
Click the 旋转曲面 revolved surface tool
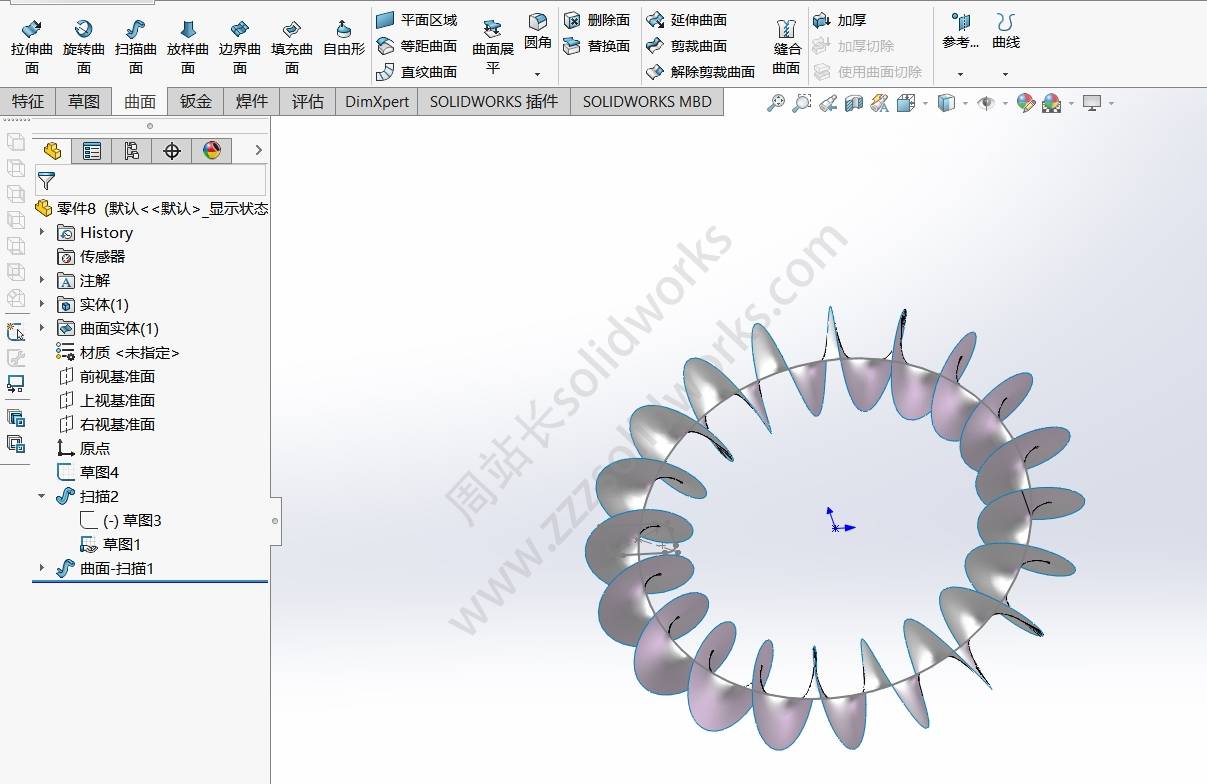click(x=84, y=46)
